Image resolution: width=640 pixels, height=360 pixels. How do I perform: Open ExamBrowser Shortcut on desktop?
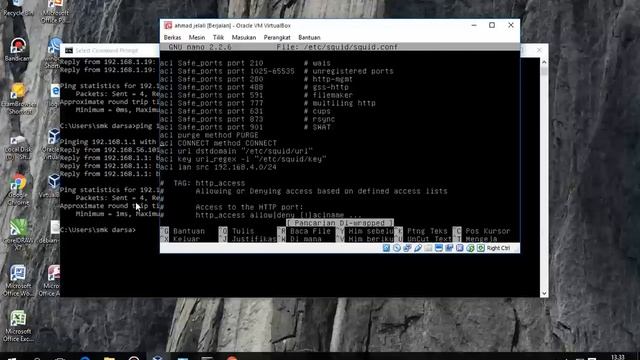pyautogui.click(x=18, y=99)
